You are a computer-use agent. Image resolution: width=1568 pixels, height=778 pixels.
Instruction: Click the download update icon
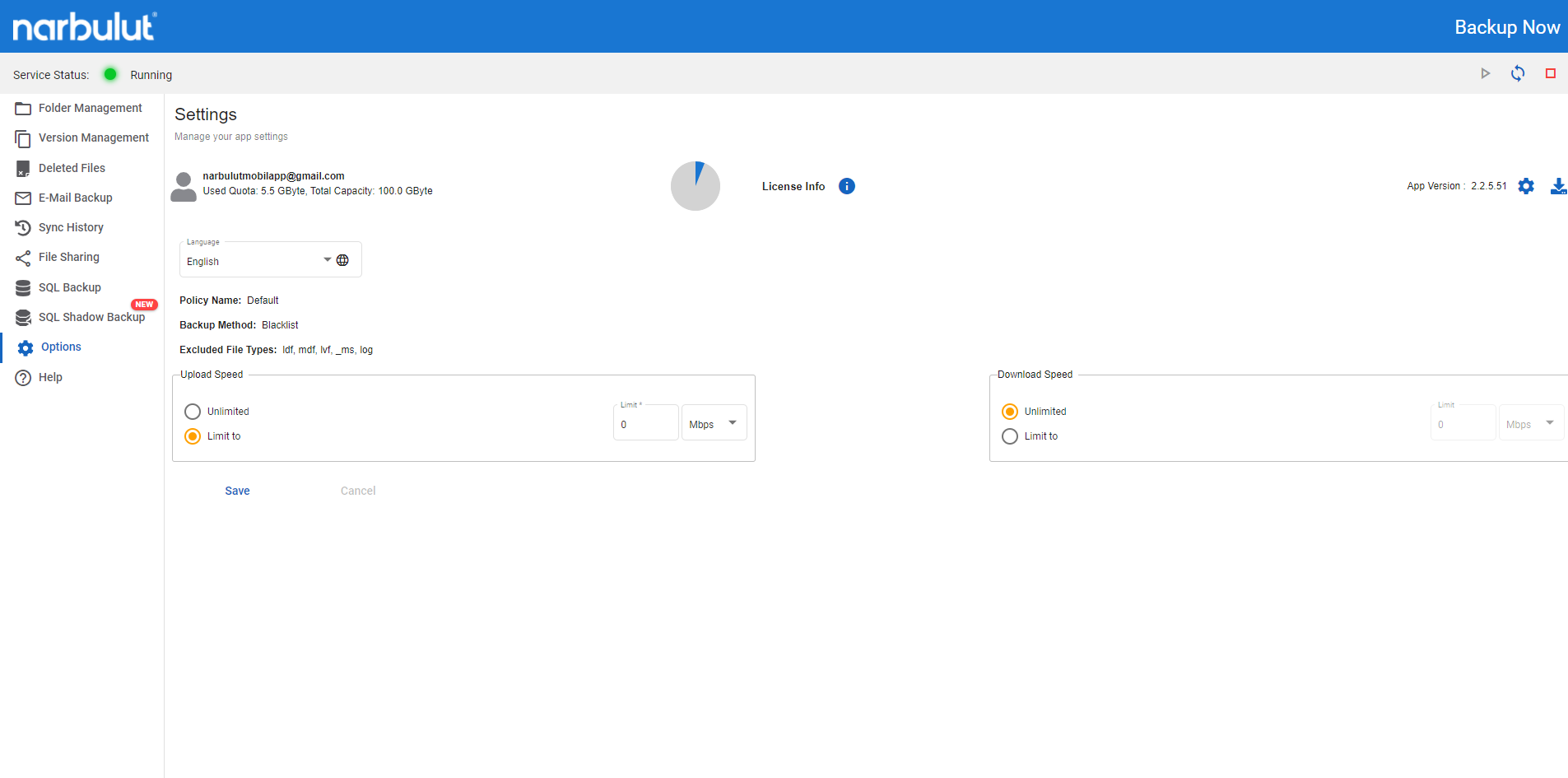[x=1558, y=186]
